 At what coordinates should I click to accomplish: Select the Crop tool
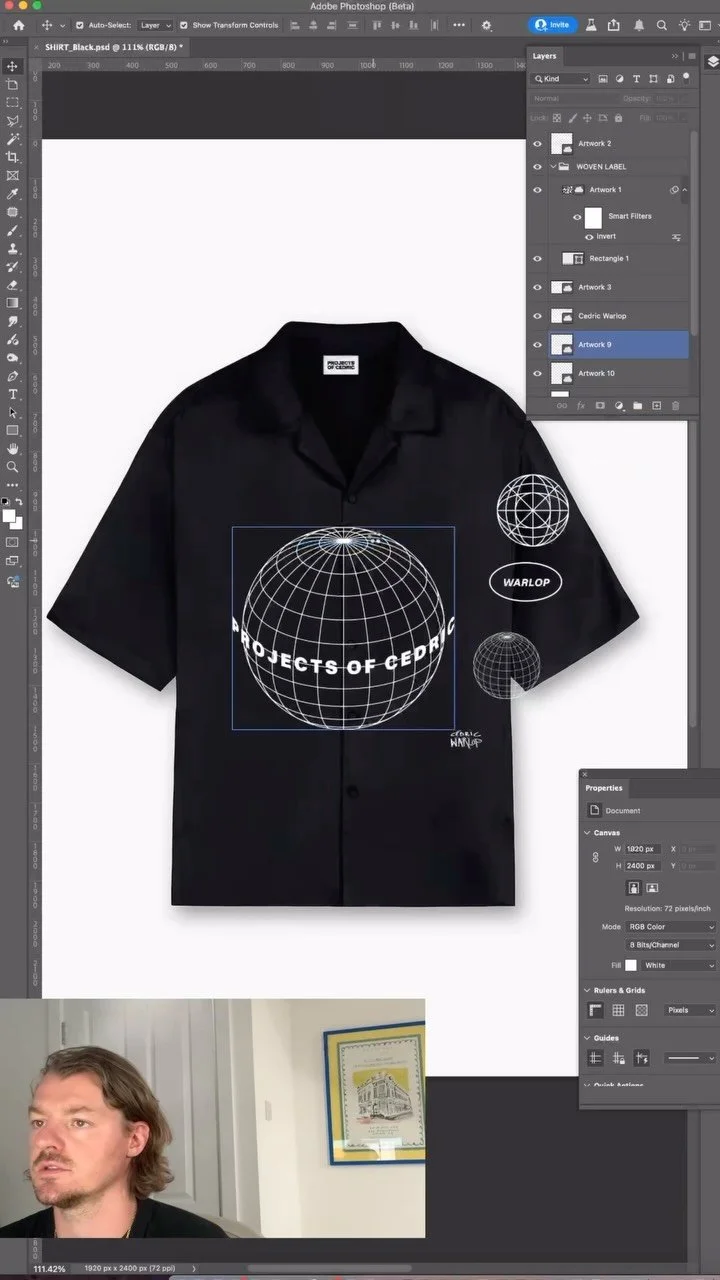[x=13, y=157]
